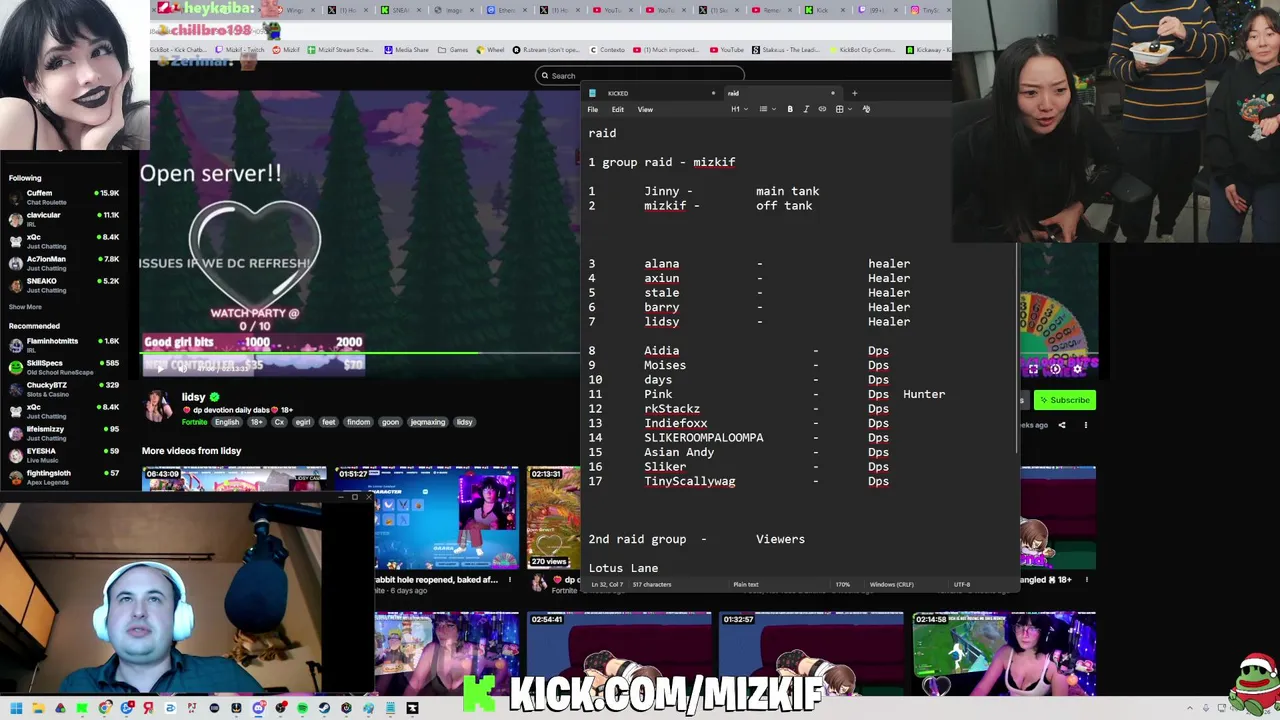Open the Windows Start menu
Image resolution: width=1280 pixels, height=720 pixels.
point(16,708)
